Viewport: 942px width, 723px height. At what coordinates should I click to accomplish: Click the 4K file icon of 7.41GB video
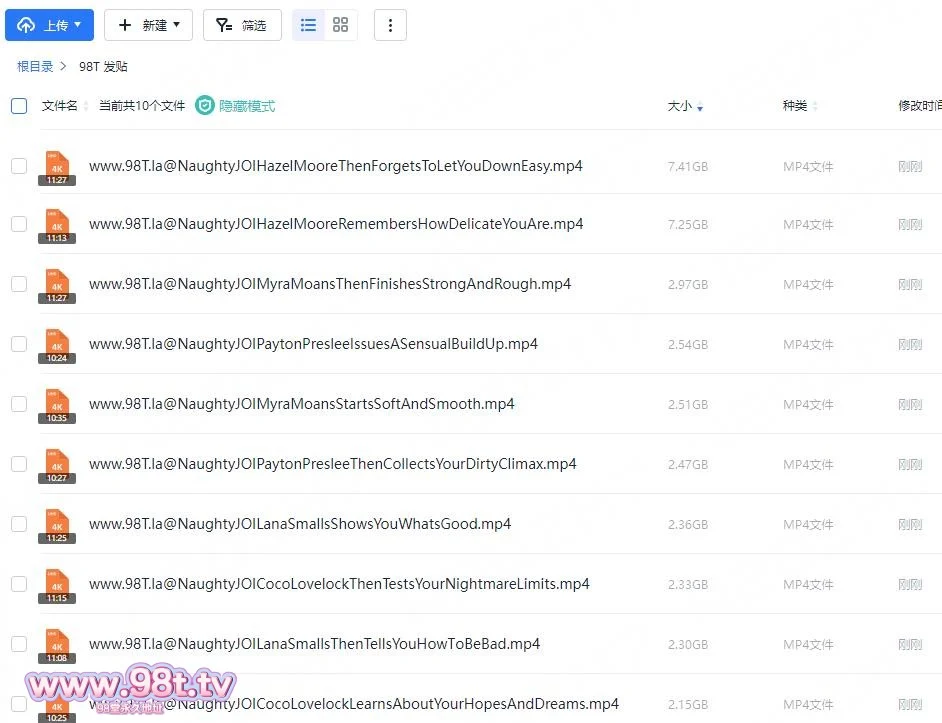click(57, 166)
